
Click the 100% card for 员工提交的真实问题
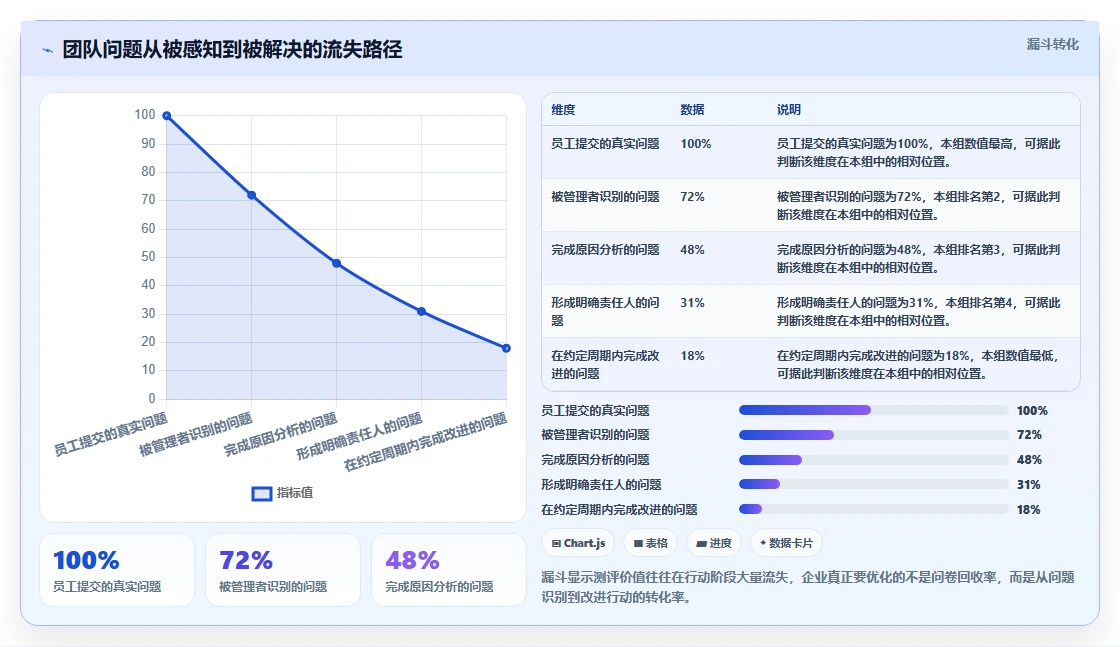click(117, 570)
